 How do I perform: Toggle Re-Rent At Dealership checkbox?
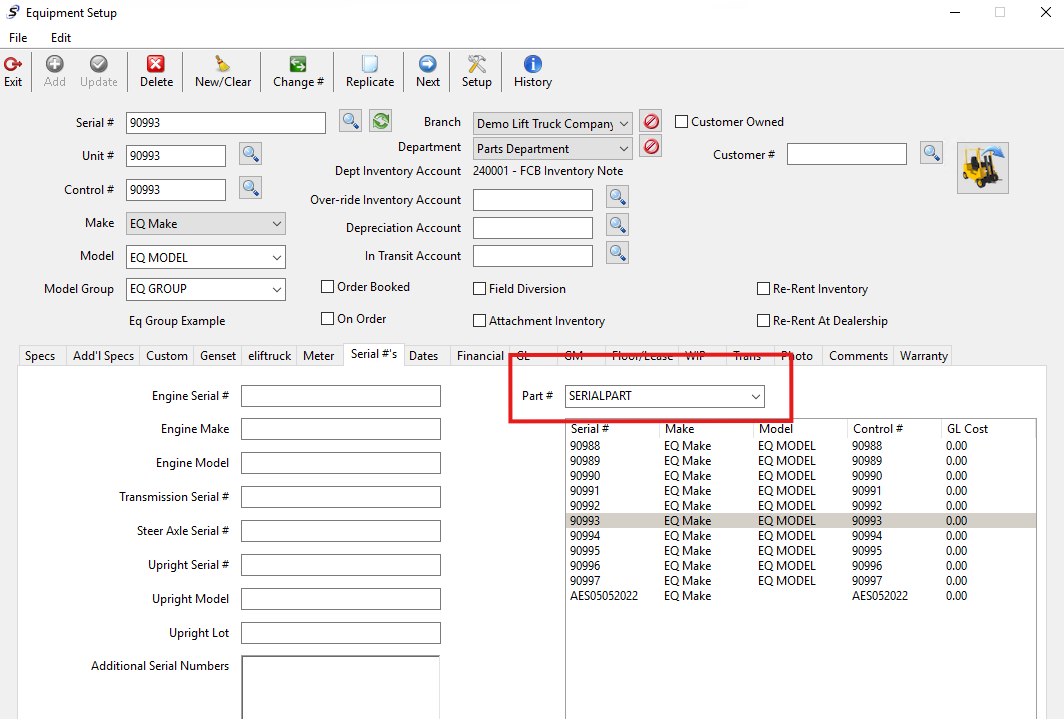coord(763,321)
